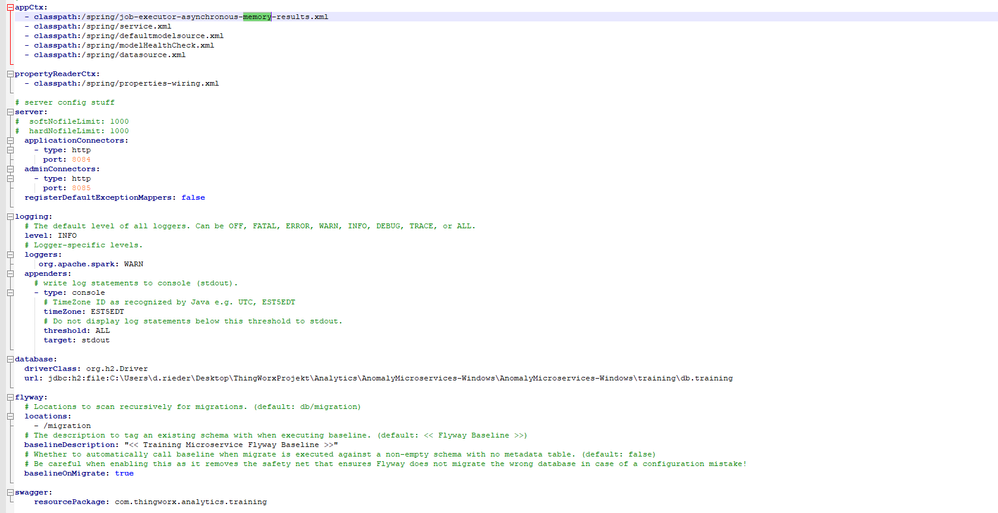This screenshot has width=998, height=513.
Task: Collapse the propertyReaderCtx section fold marker
Action: (10, 74)
